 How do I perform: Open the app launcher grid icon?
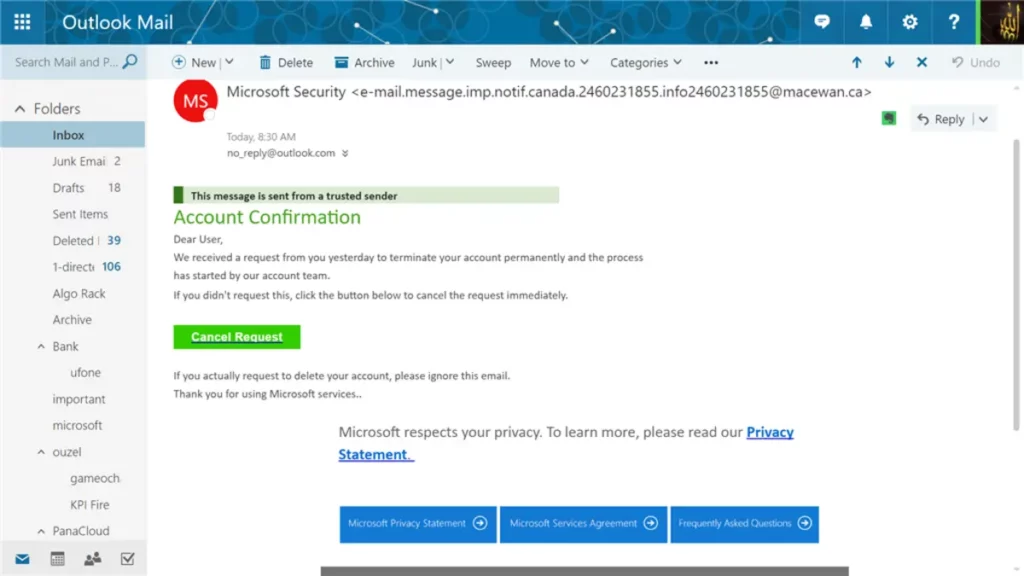[x=22, y=22]
